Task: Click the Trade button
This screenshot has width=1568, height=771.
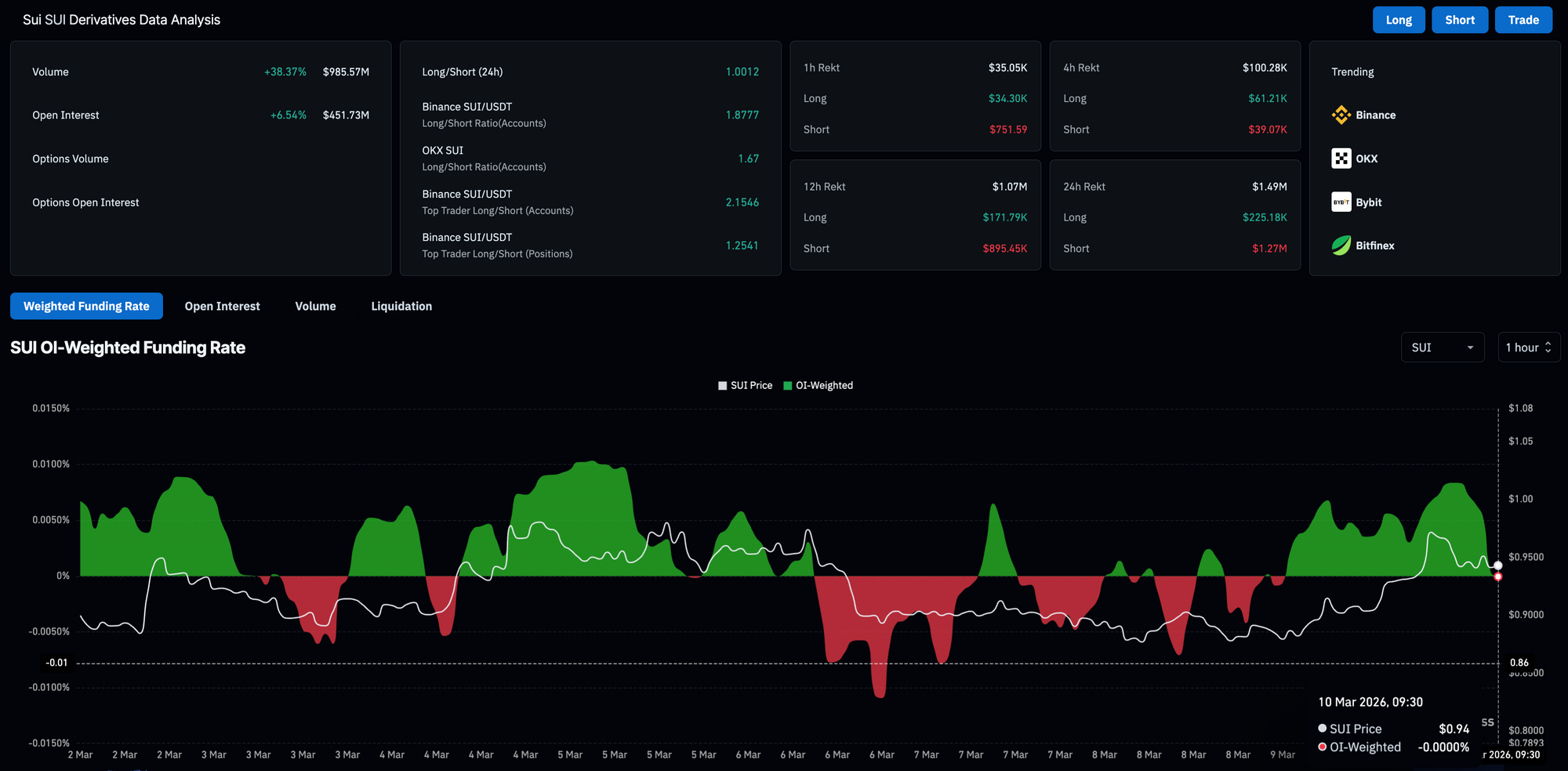Action: (x=1523, y=20)
